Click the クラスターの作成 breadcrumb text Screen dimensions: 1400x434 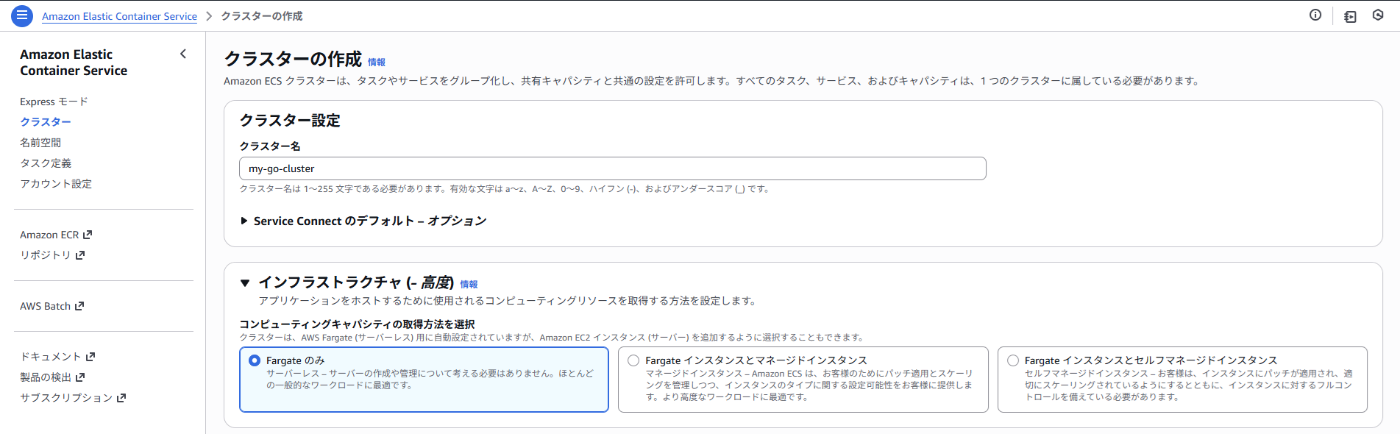pos(262,16)
